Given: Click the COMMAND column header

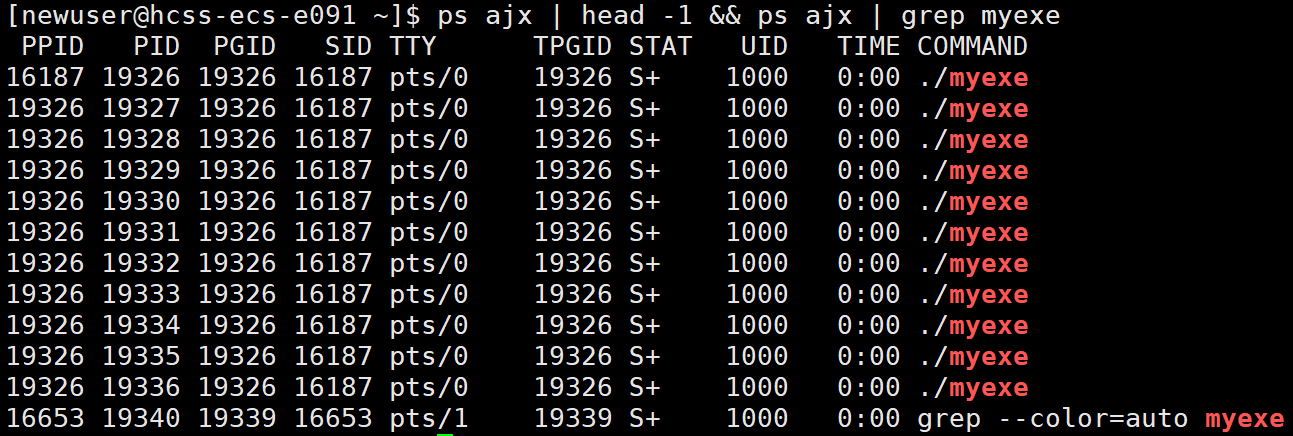Looking at the screenshot, I should (x=973, y=46).
